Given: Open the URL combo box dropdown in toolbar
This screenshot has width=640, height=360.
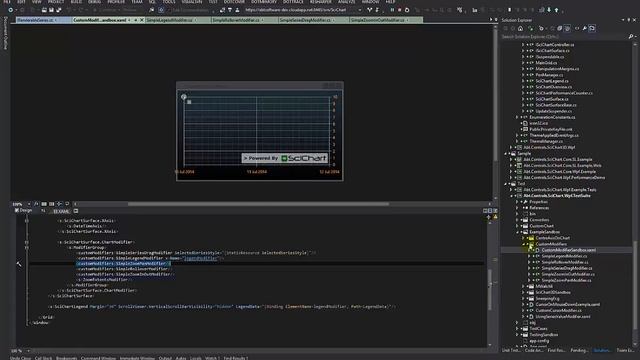Looking at the screenshot, I should click(359, 10).
